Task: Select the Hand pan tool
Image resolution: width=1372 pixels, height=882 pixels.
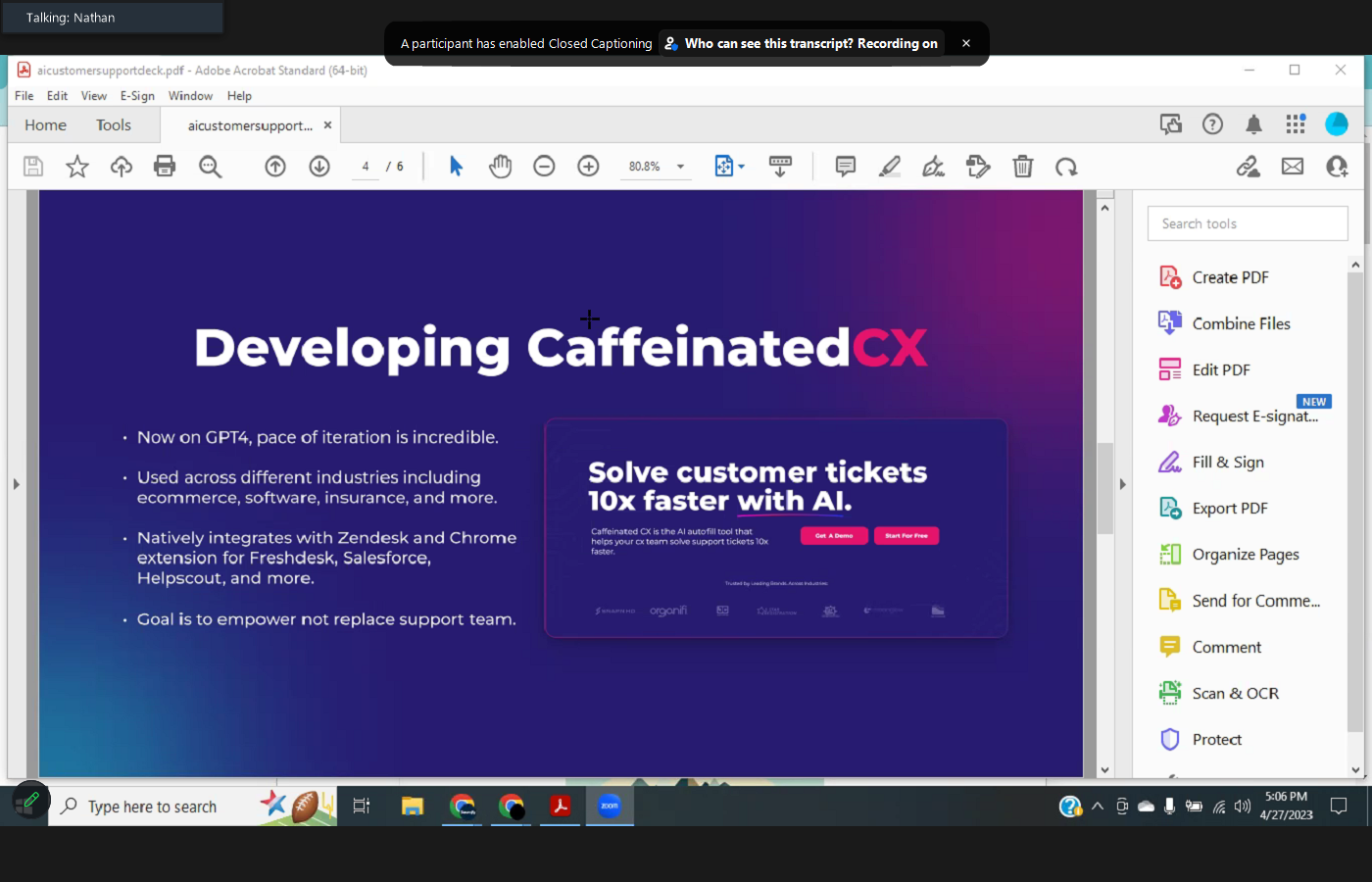Action: (x=500, y=167)
